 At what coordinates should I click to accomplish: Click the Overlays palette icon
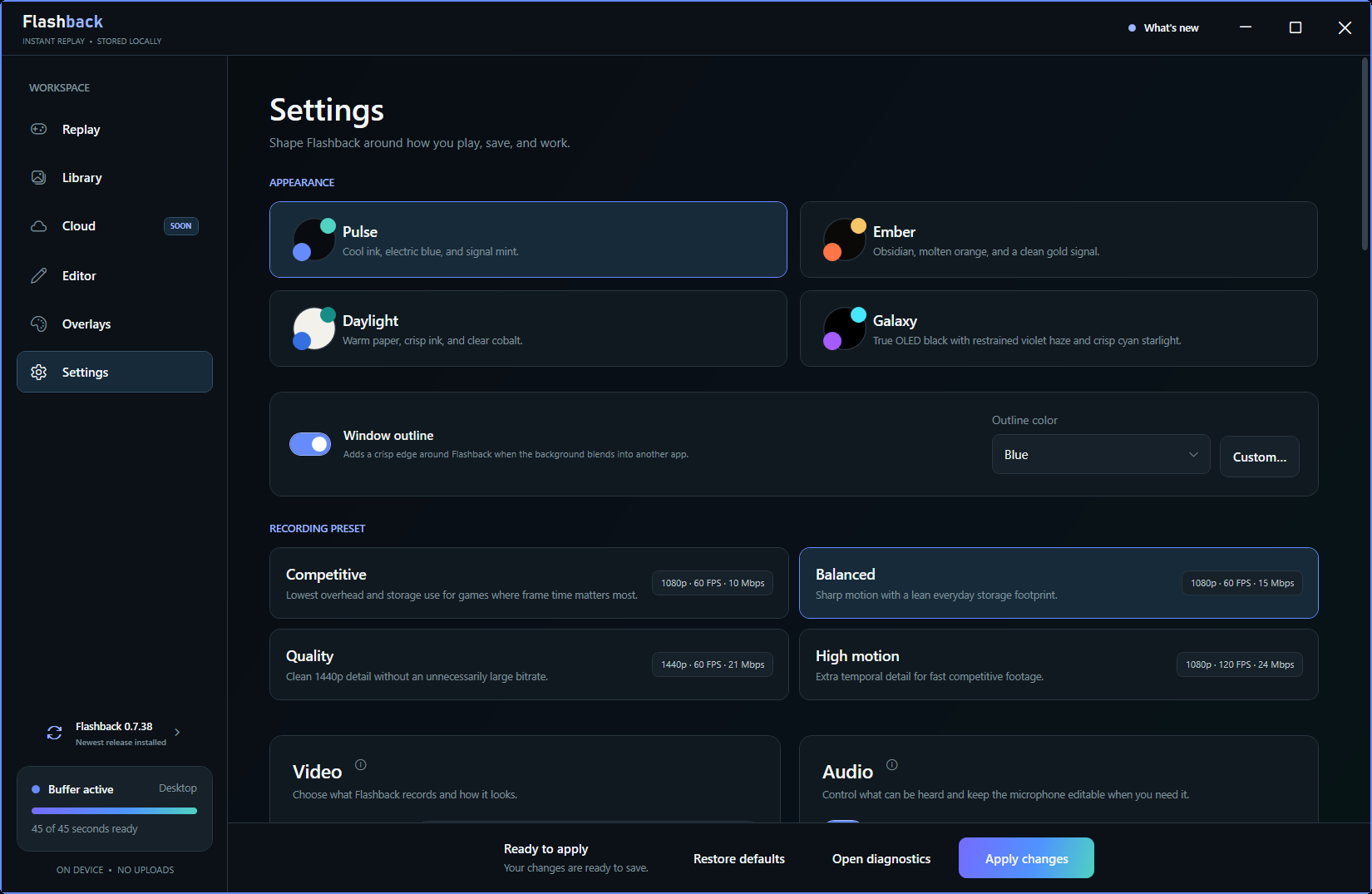[x=39, y=324]
